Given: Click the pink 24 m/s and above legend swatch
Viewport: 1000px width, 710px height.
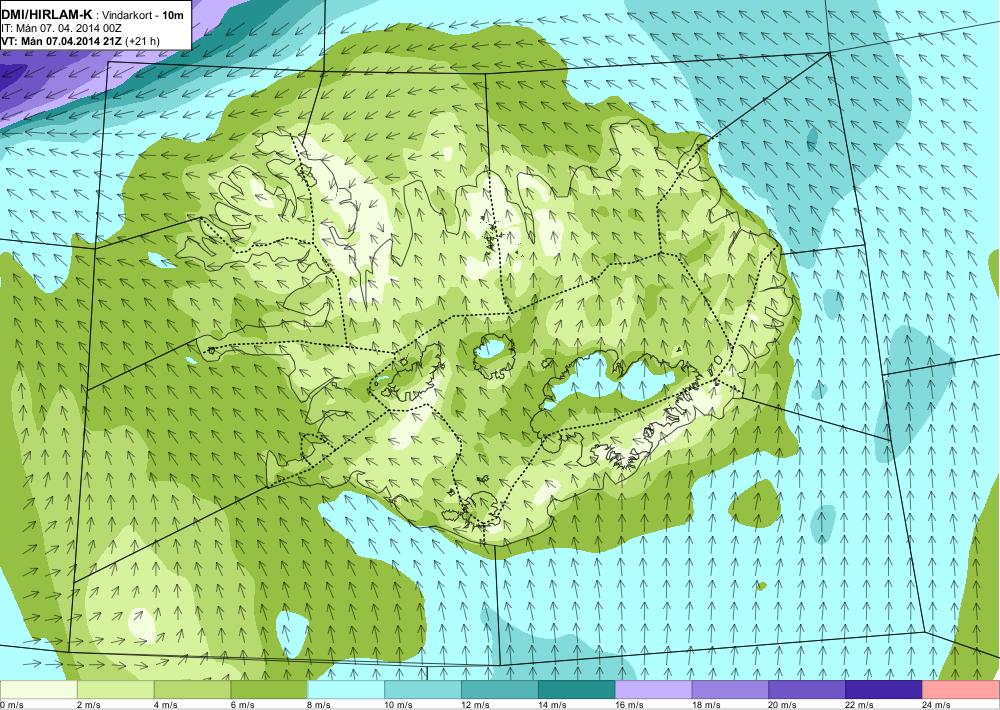Looking at the screenshot, I should (961, 690).
